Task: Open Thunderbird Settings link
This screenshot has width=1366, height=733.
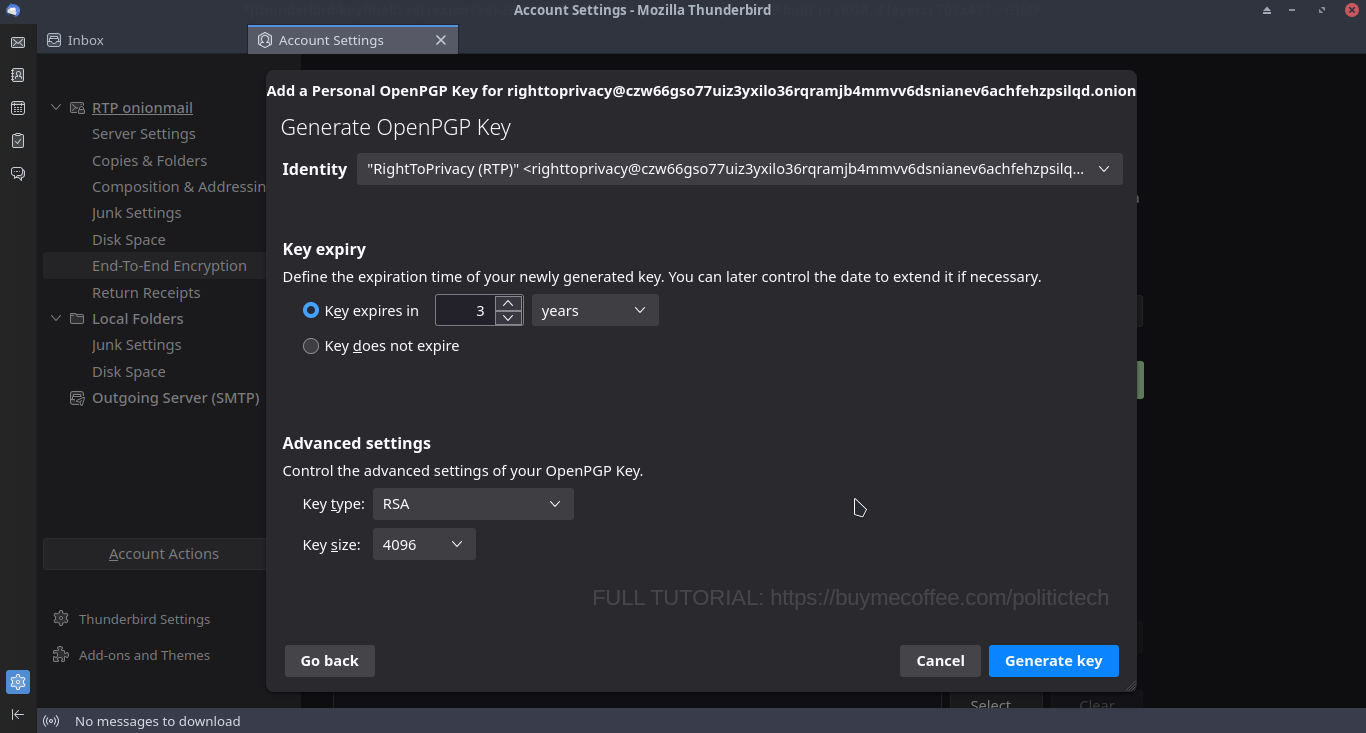Action: [x=145, y=619]
